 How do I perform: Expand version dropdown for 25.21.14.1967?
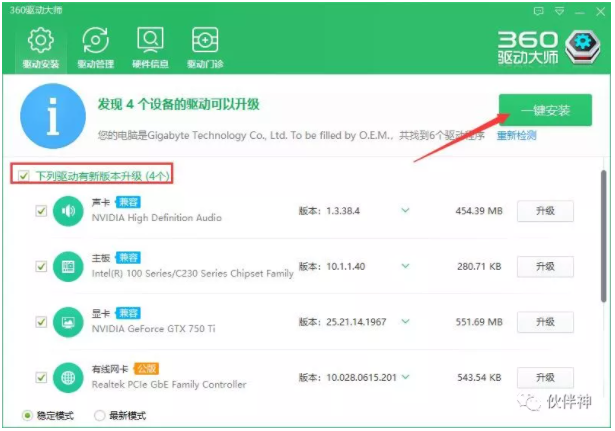406,322
